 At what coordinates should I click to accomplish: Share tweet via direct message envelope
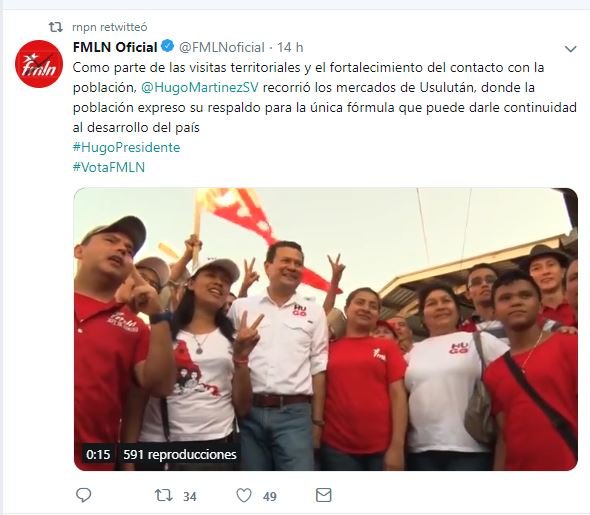[324, 495]
